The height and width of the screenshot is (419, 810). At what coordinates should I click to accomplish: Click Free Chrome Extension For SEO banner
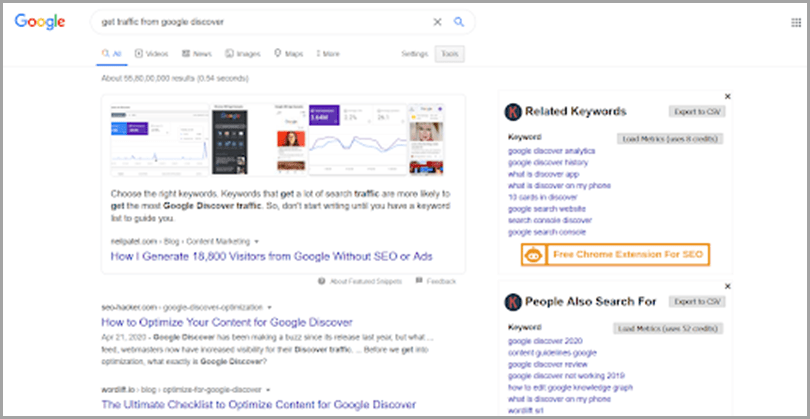click(615, 255)
